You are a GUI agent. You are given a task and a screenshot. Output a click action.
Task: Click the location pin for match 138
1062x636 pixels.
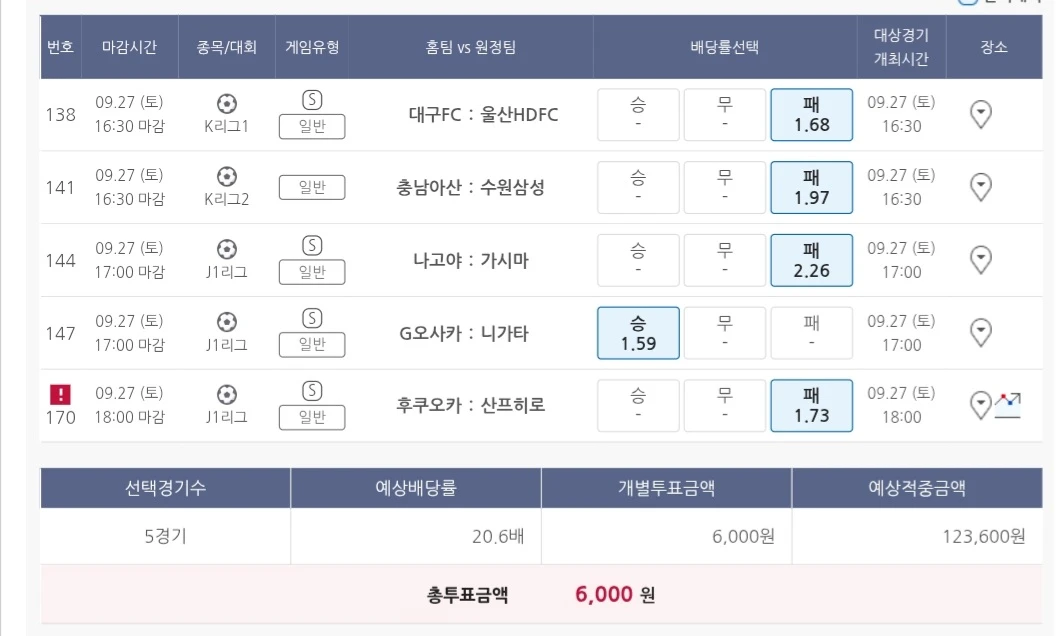[x=981, y=114]
